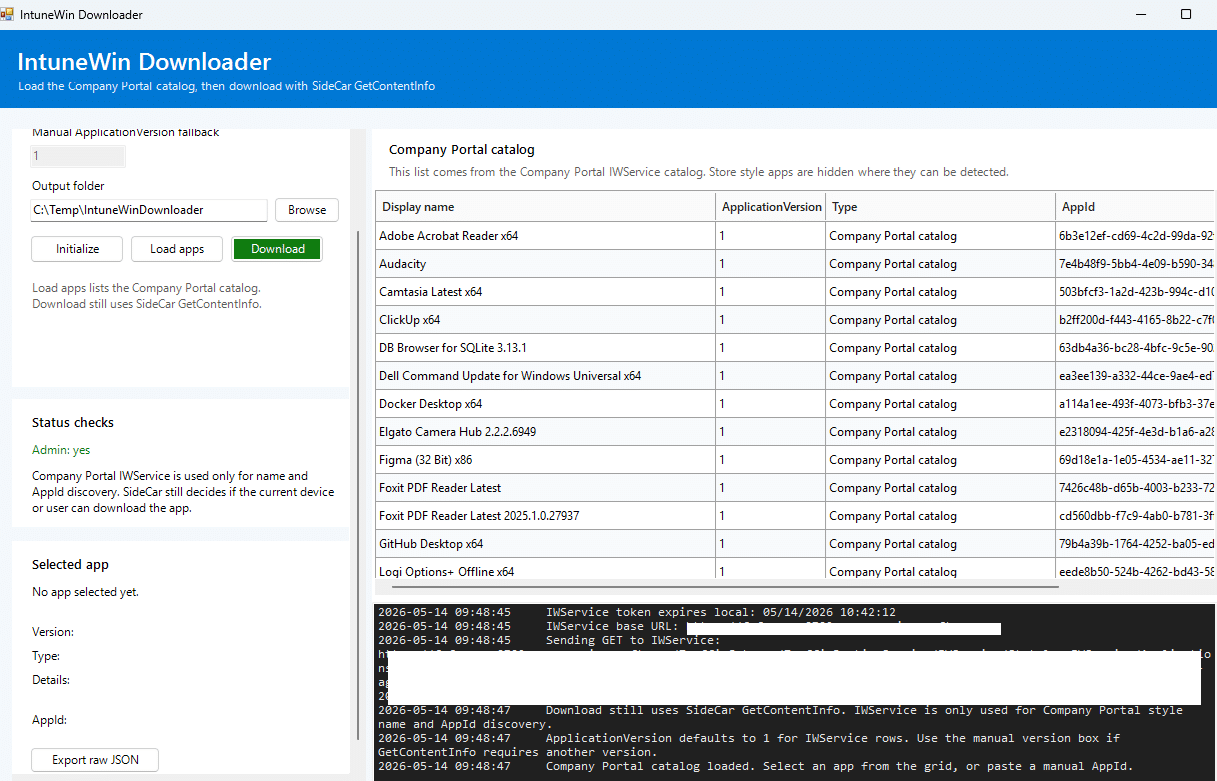Screen dimensions: 1217x781
Task: Click ApplicationVersion cell in Docker Desktop row
Action: click(x=771, y=404)
